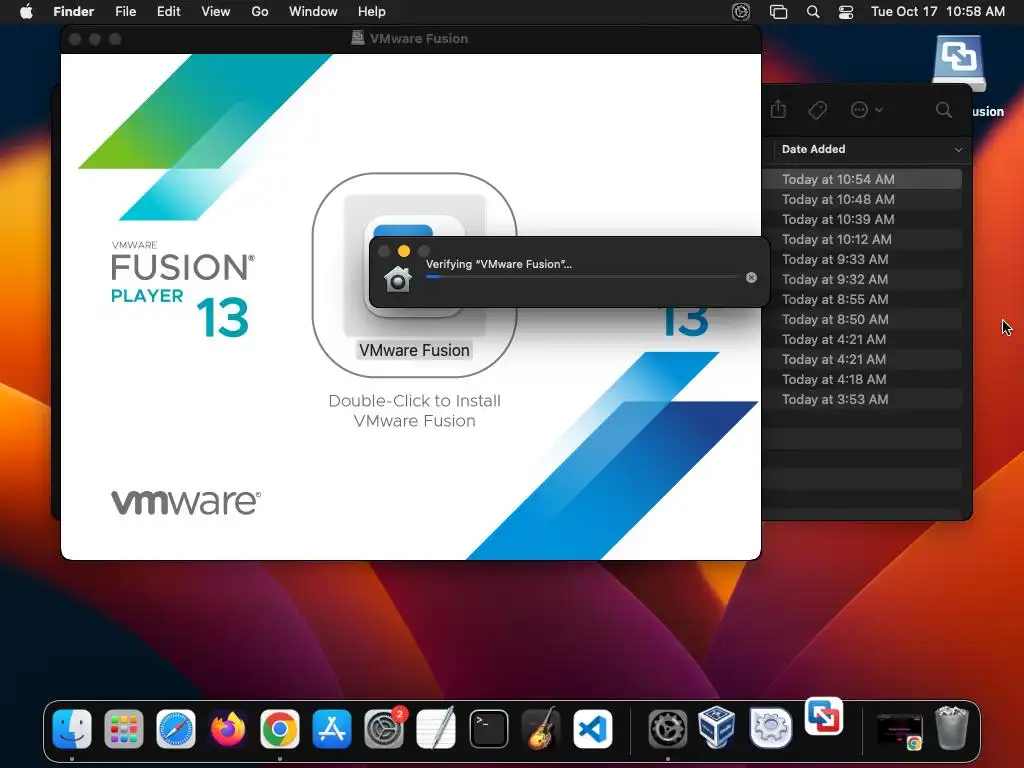Select the row "Today at 10:54 AM"
Screen dimensions: 1024x768
point(862,179)
